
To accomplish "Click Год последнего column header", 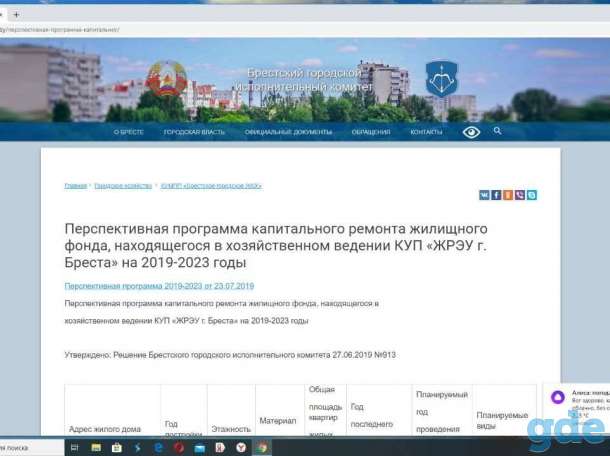I will pyautogui.click(x=372, y=415).
